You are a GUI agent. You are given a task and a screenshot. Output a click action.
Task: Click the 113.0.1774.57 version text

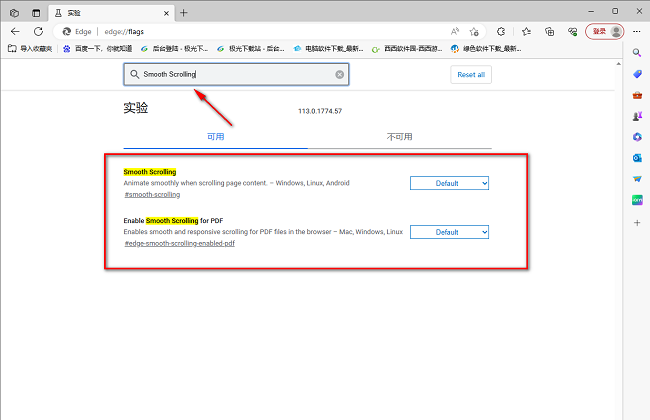point(320,111)
